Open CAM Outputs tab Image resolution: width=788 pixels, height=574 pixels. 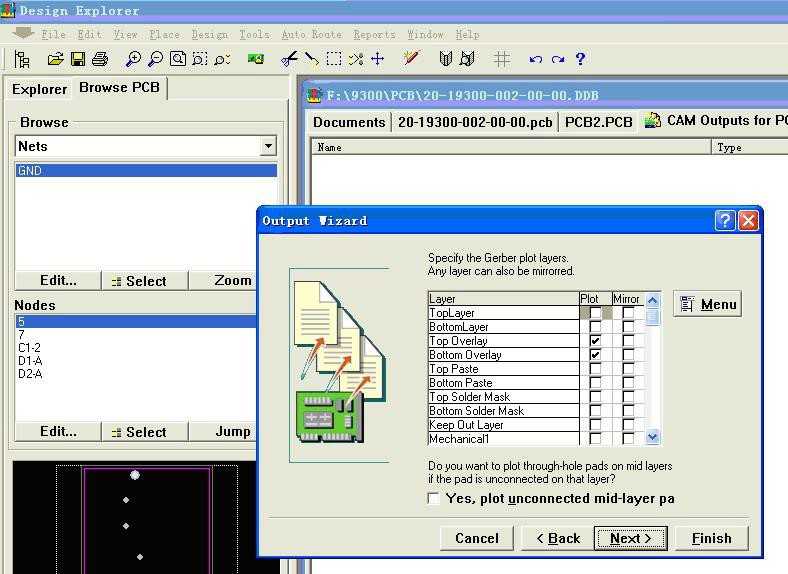(x=716, y=121)
